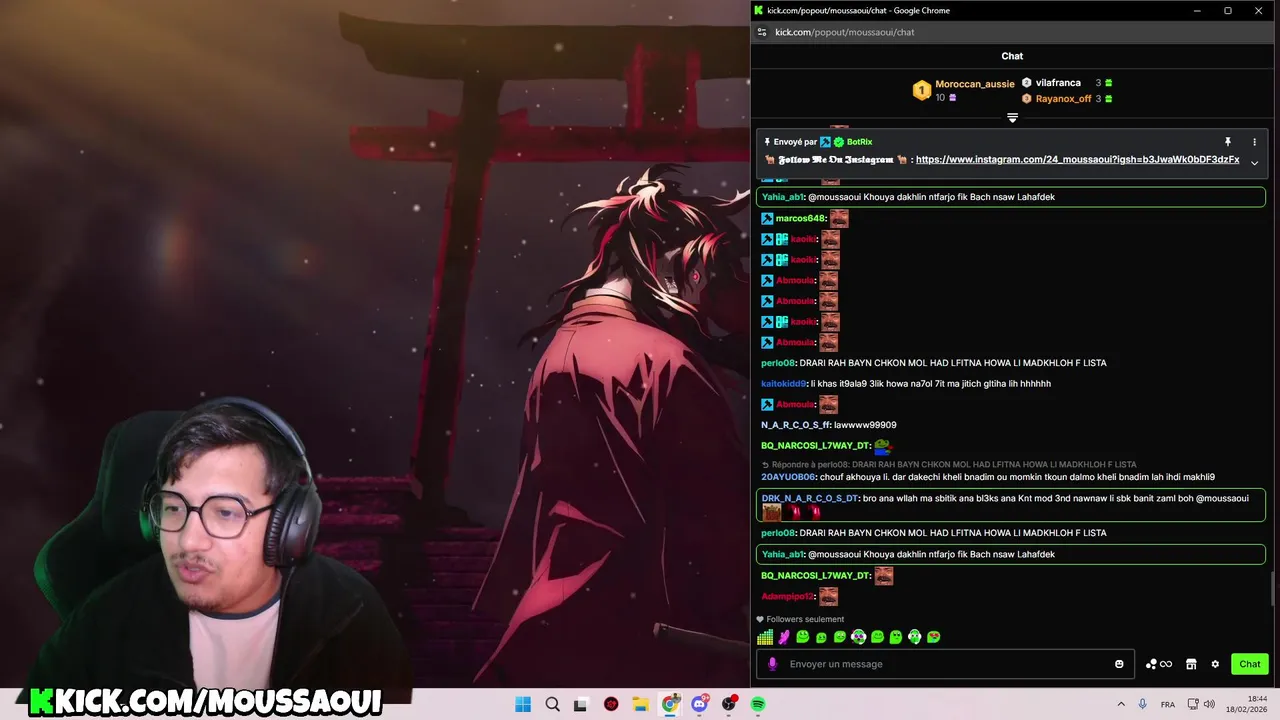The height and width of the screenshot is (720, 1280).
Task: Click username marcos648 in chat
Action: click(800, 218)
